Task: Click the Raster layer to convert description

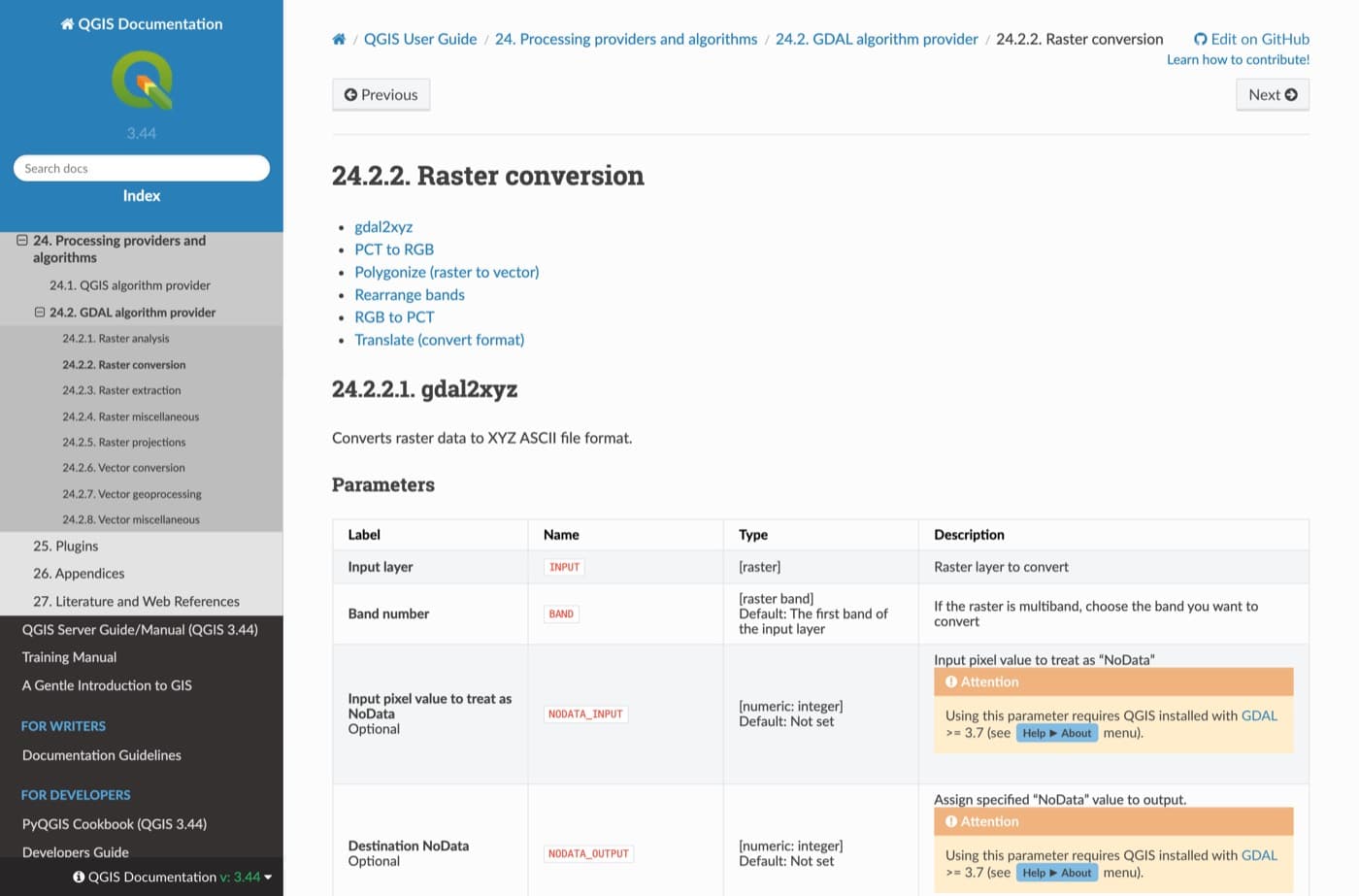Action: 1001,567
